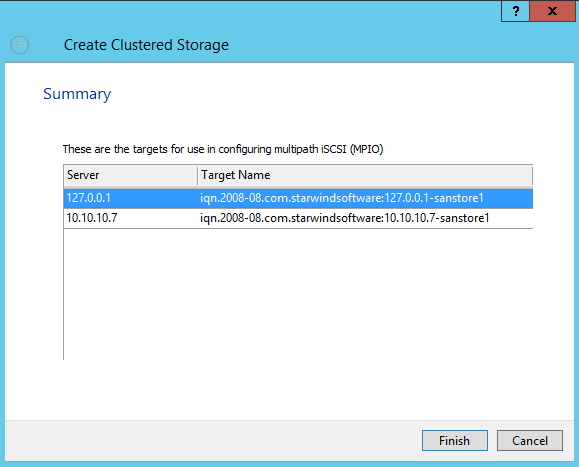Click the Summary heading

(77, 94)
